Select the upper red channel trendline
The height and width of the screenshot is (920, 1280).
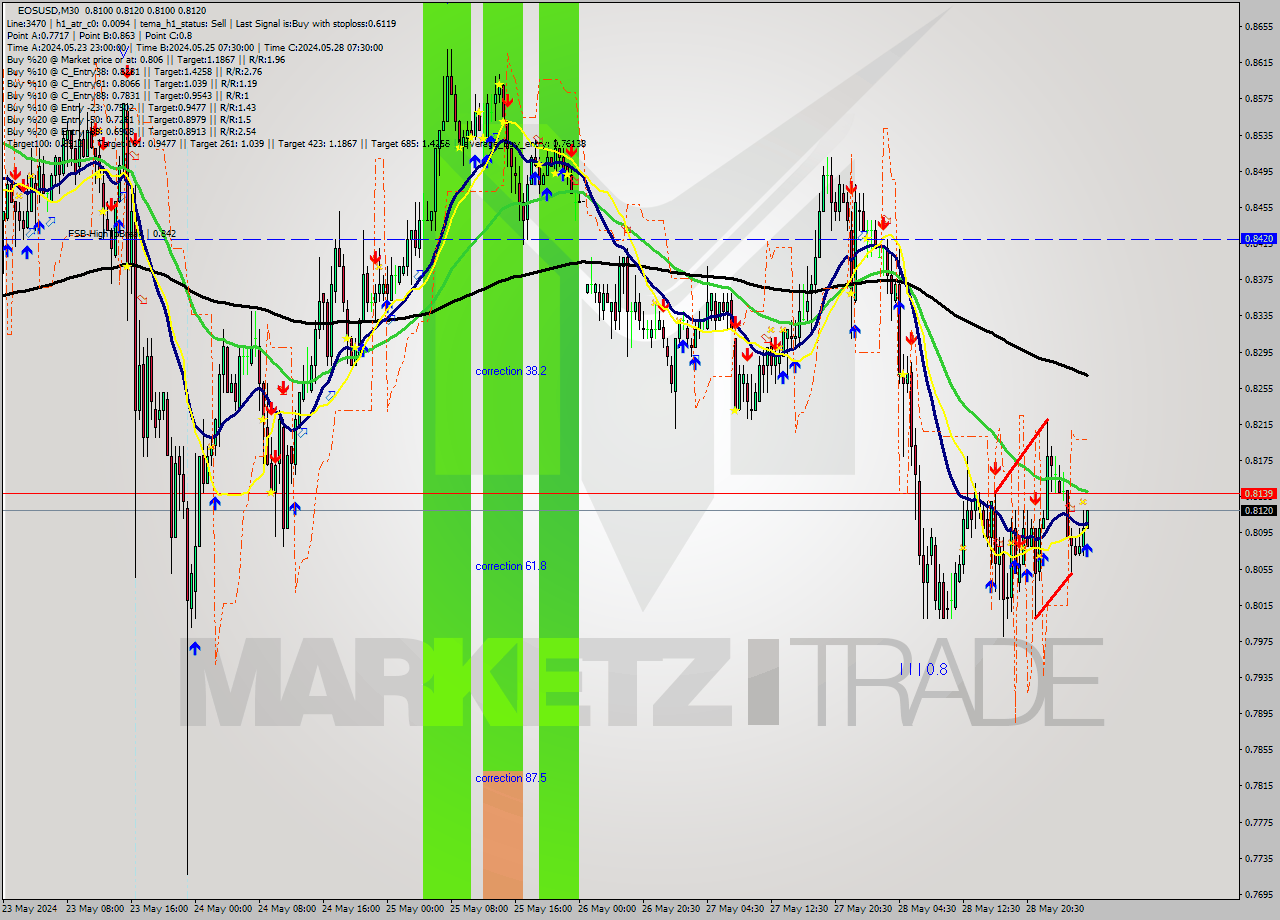pos(1021,456)
